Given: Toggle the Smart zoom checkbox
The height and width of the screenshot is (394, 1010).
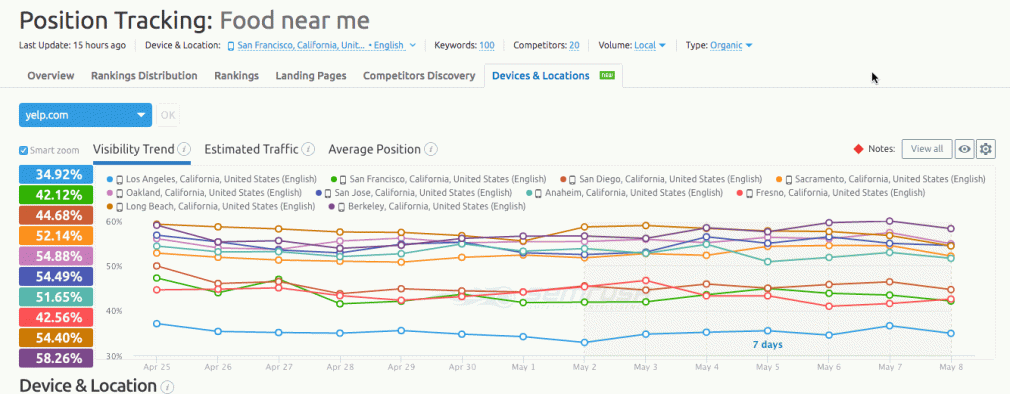Looking at the screenshot, I should (24, 150).
